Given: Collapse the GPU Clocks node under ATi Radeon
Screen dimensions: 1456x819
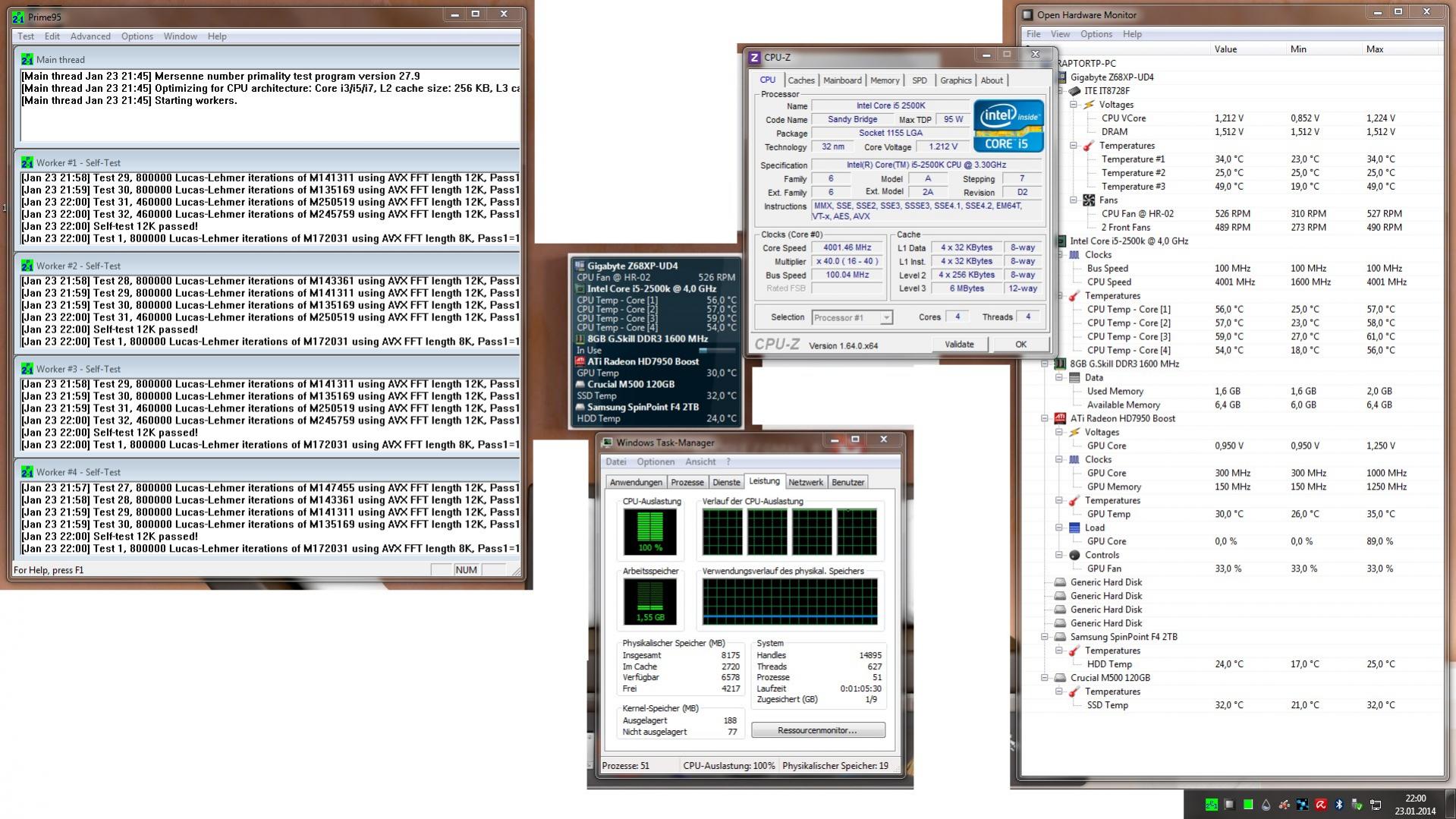Looking at the screenshot, I should point(1059,459).
